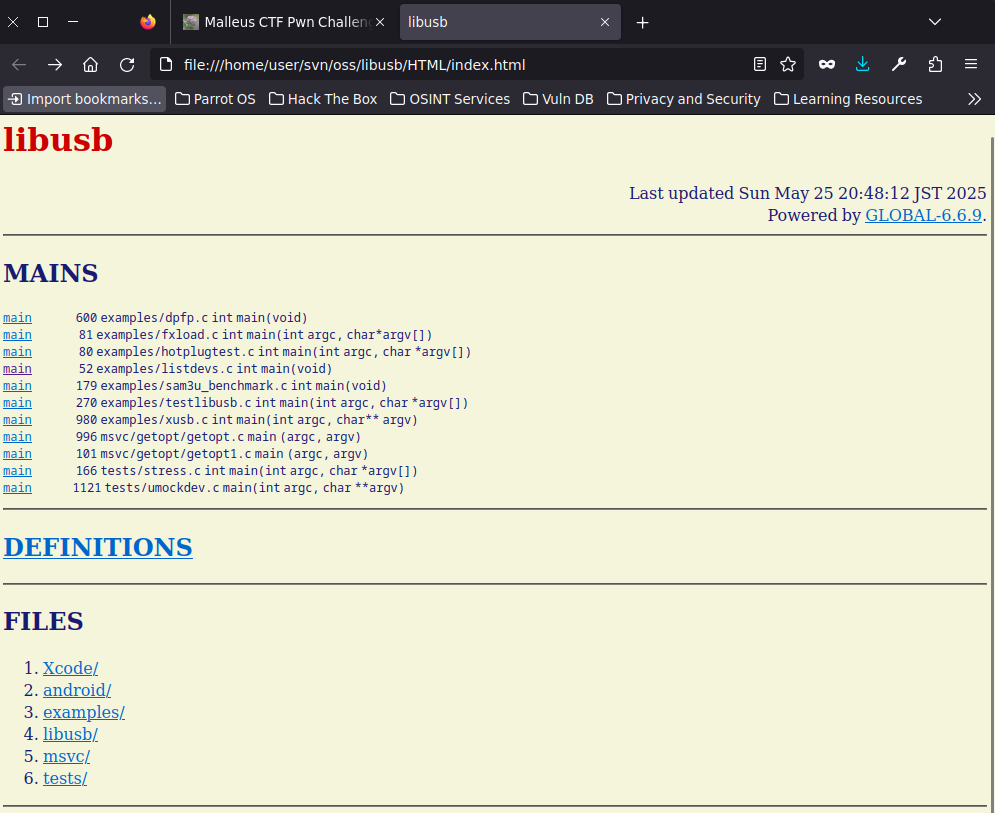Open the DEFINITIONS link
The height and width of the screenshot is (813, 995).
coord(97,547)
